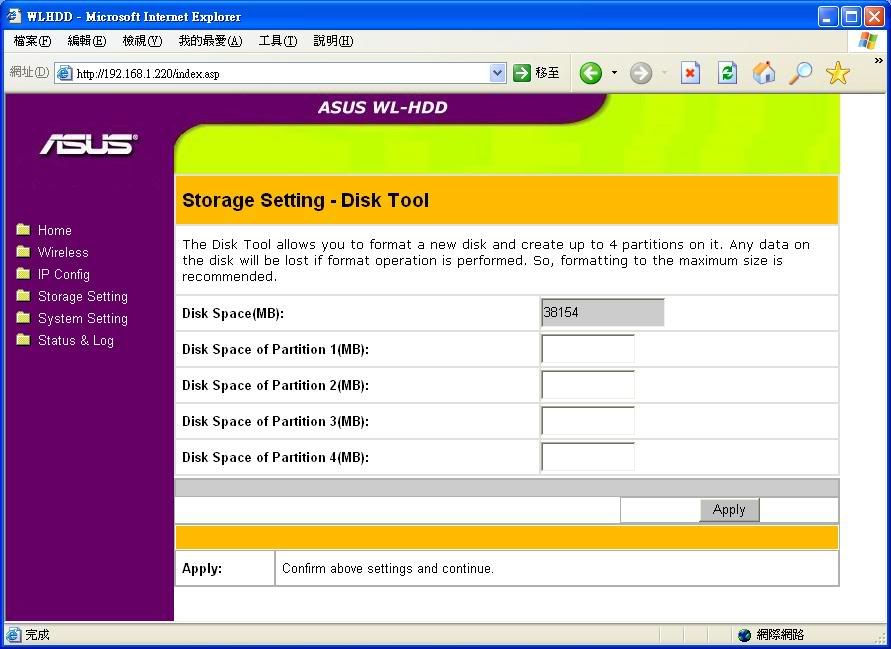Click the Storage Setting folder icon
Image resolution: width=891 pixels, height=649 pixels.
pos(23,295)
